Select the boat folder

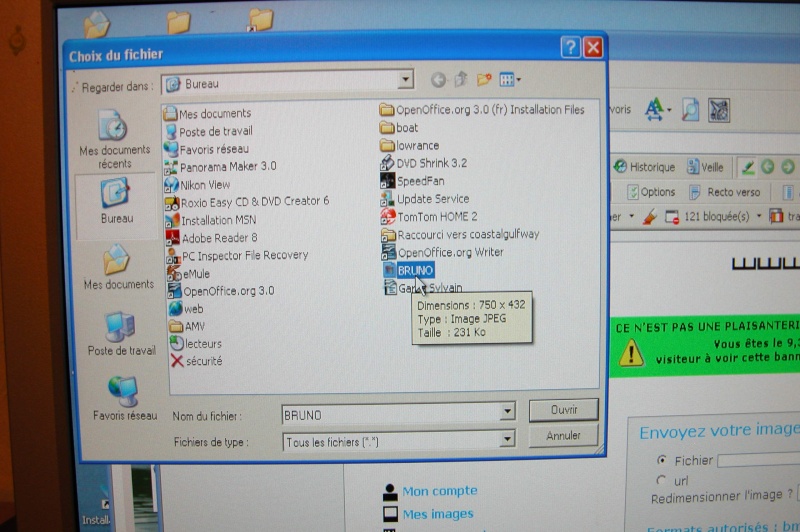point(399,128)
